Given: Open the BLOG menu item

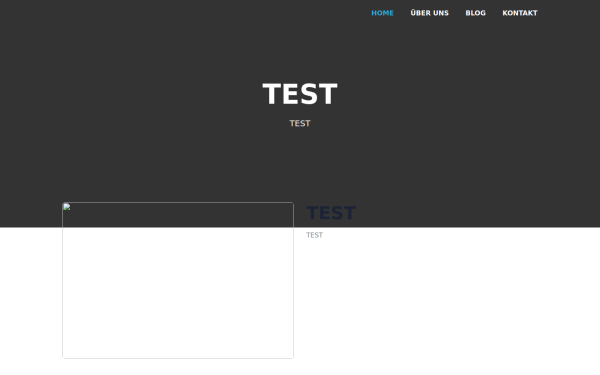Looking at the screenshot, I should click(x=475, y=13).
